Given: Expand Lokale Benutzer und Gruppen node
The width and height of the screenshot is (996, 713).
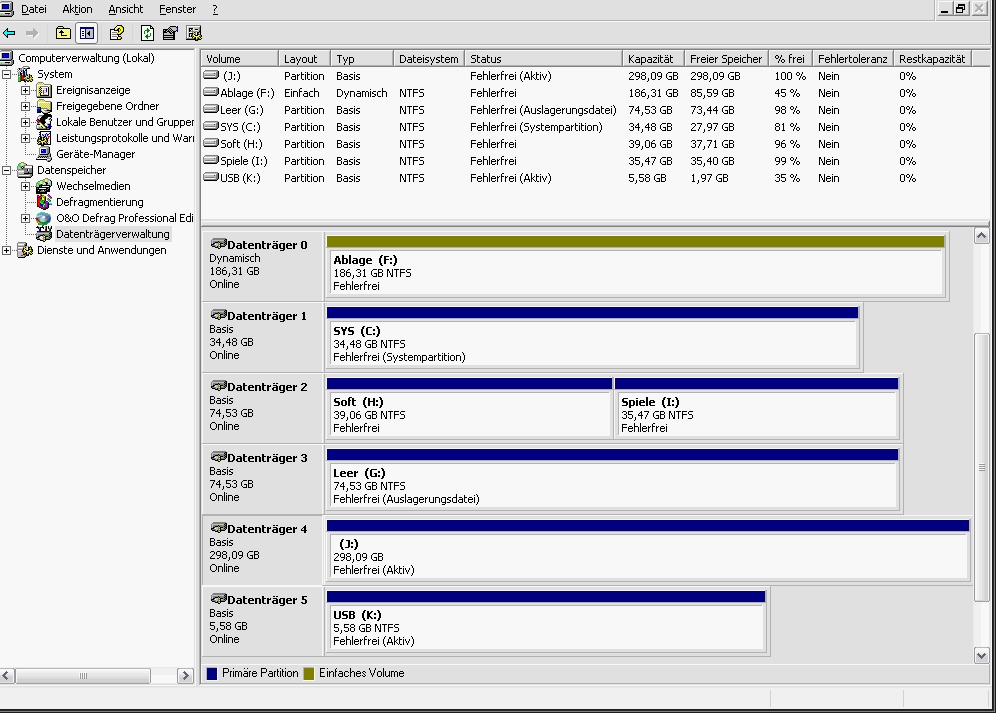Looking at the screenshot, I should pos(25,122).
